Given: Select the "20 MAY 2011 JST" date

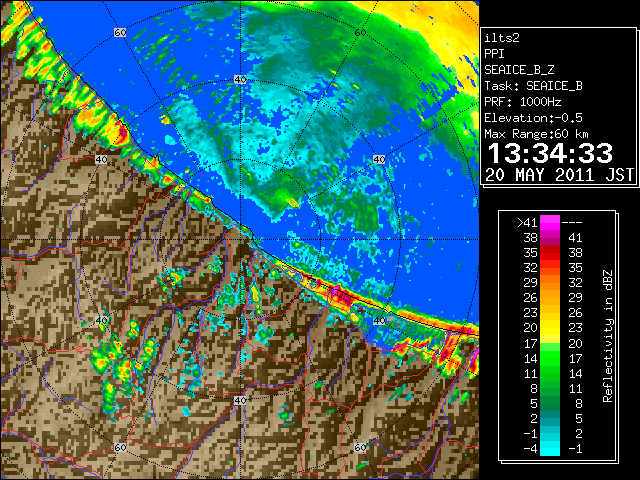Looking at the screenshot, I should click(559, 175).
